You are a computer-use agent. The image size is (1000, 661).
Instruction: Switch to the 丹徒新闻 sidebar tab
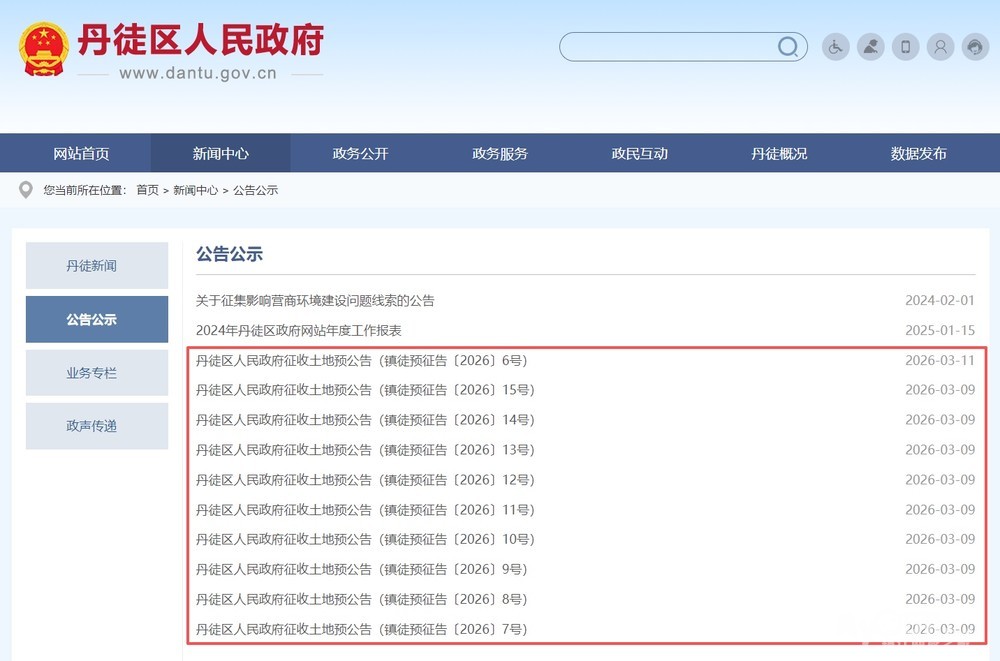click(96, 266)
